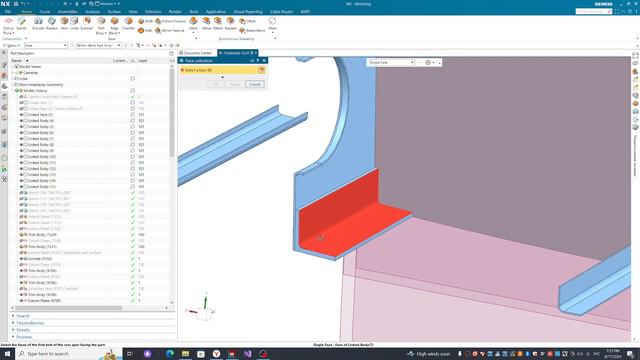The width and height of the screenshot is (640, 360).
Task: Select the Datum Plane tool
Action: coord(8,25)
